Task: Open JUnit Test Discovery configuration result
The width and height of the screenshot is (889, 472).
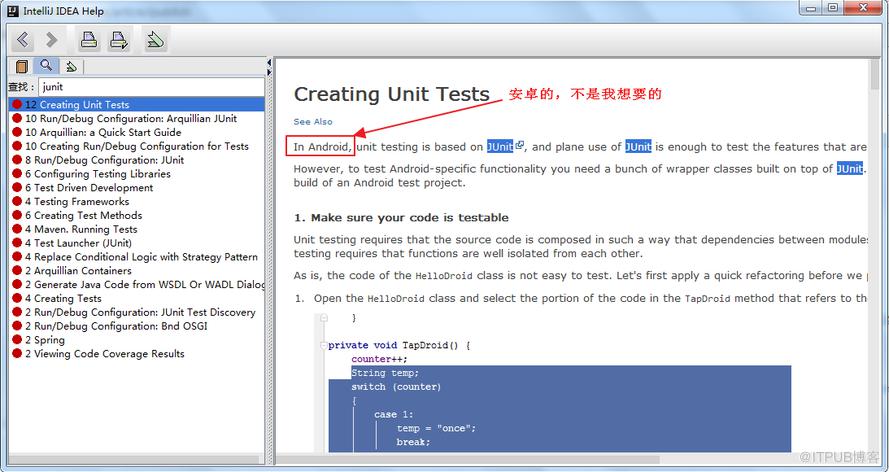Action: pyautogui.click(x=140, y=312)
